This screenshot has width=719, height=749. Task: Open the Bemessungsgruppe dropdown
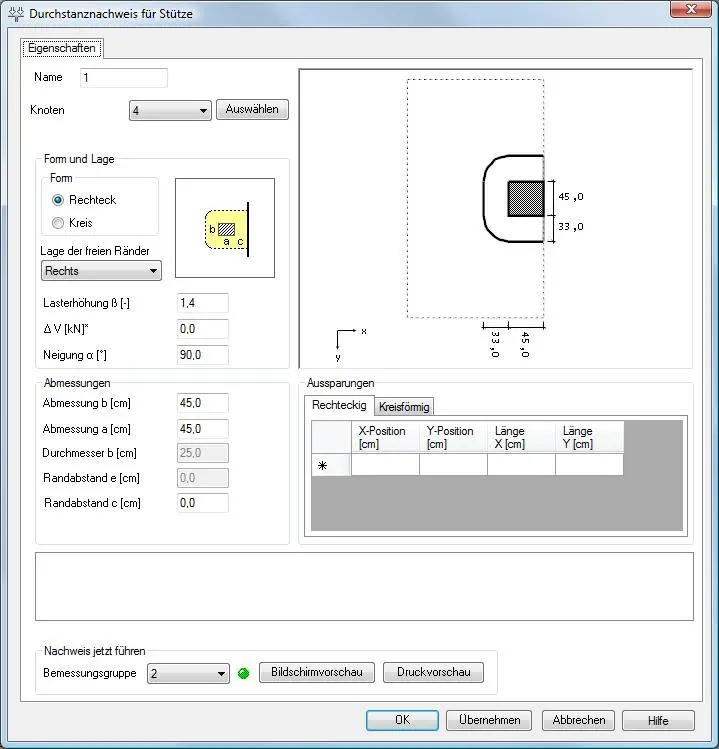click(x=188, y=674)
